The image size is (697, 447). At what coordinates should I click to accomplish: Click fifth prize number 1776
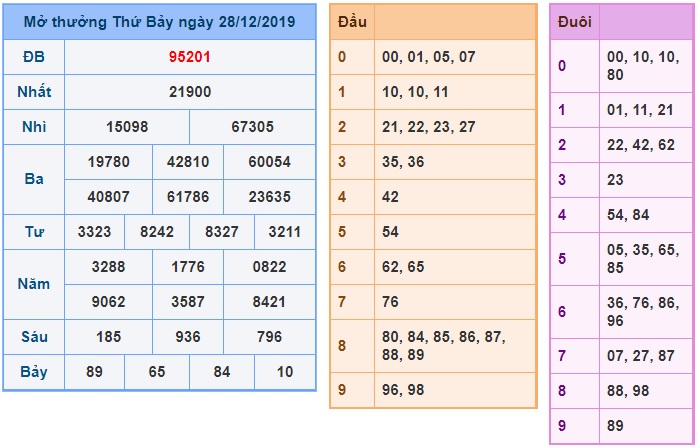pyautogui.click(x=188, y=267)
